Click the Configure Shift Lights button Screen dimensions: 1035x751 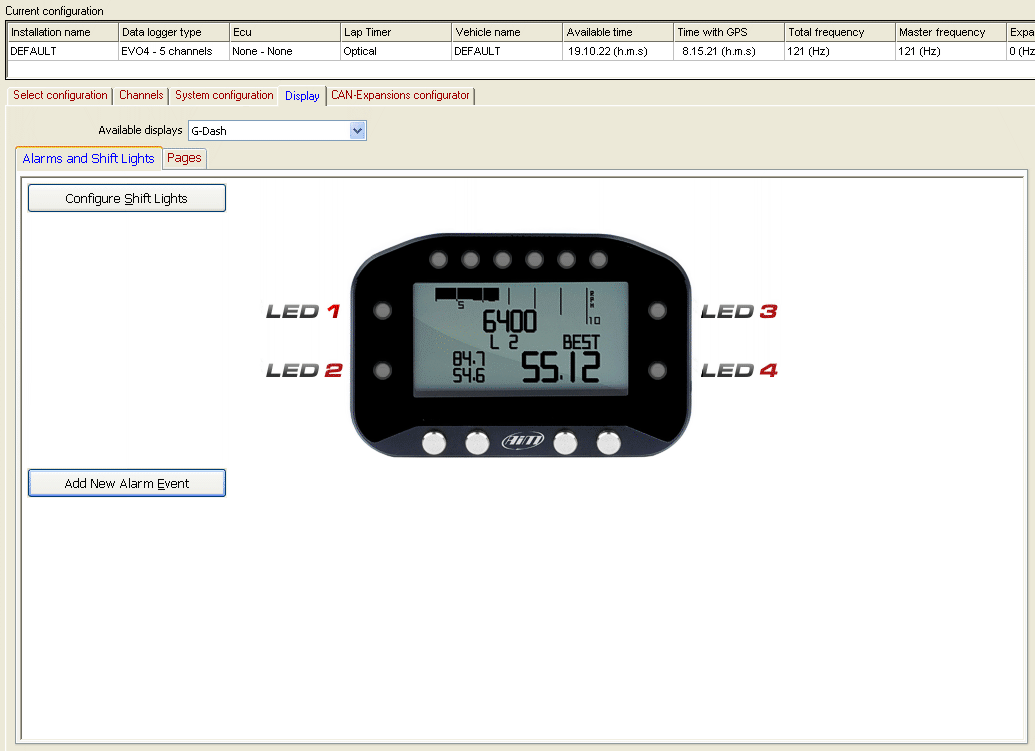coord(127,198)
